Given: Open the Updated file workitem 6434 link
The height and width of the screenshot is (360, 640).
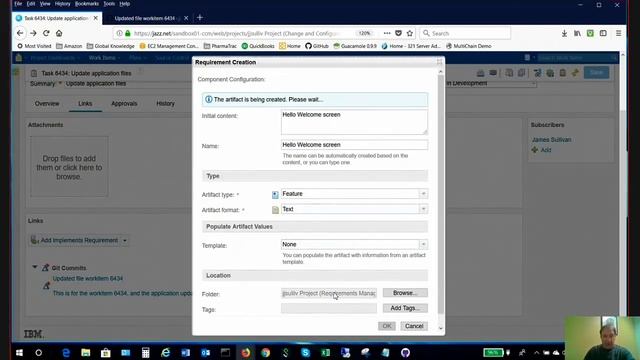Looking at the screenshot, I should tap(88, 278).
